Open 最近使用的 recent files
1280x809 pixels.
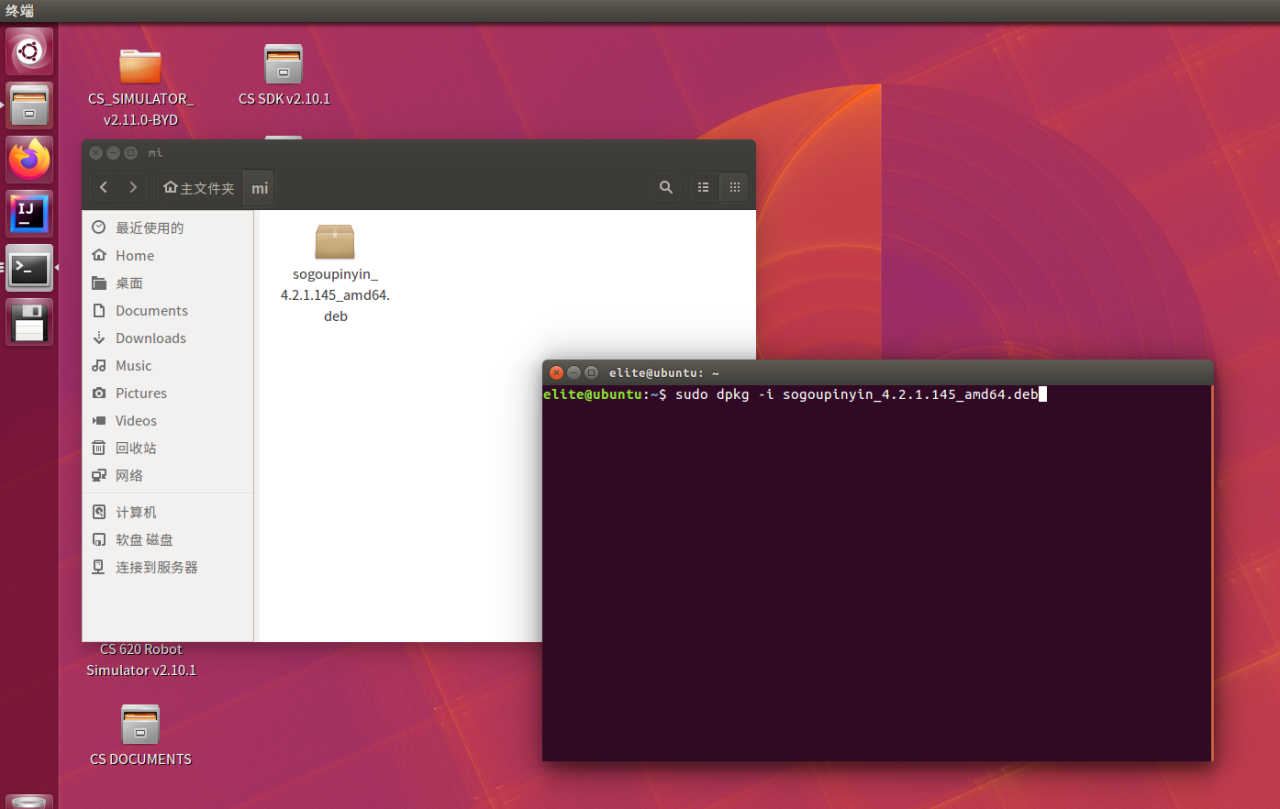149,228
